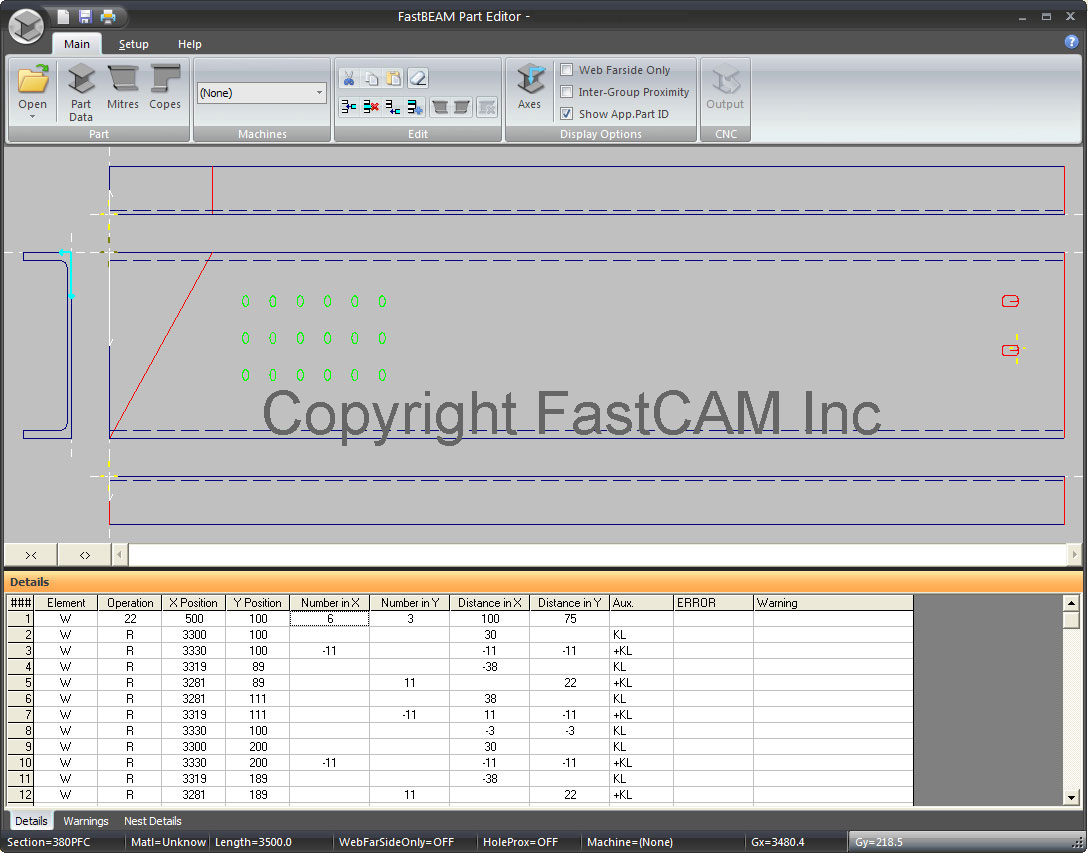Click the Copy icon in Edit group
This screenshot has height=853, width=1088.
tap(371, 78)
